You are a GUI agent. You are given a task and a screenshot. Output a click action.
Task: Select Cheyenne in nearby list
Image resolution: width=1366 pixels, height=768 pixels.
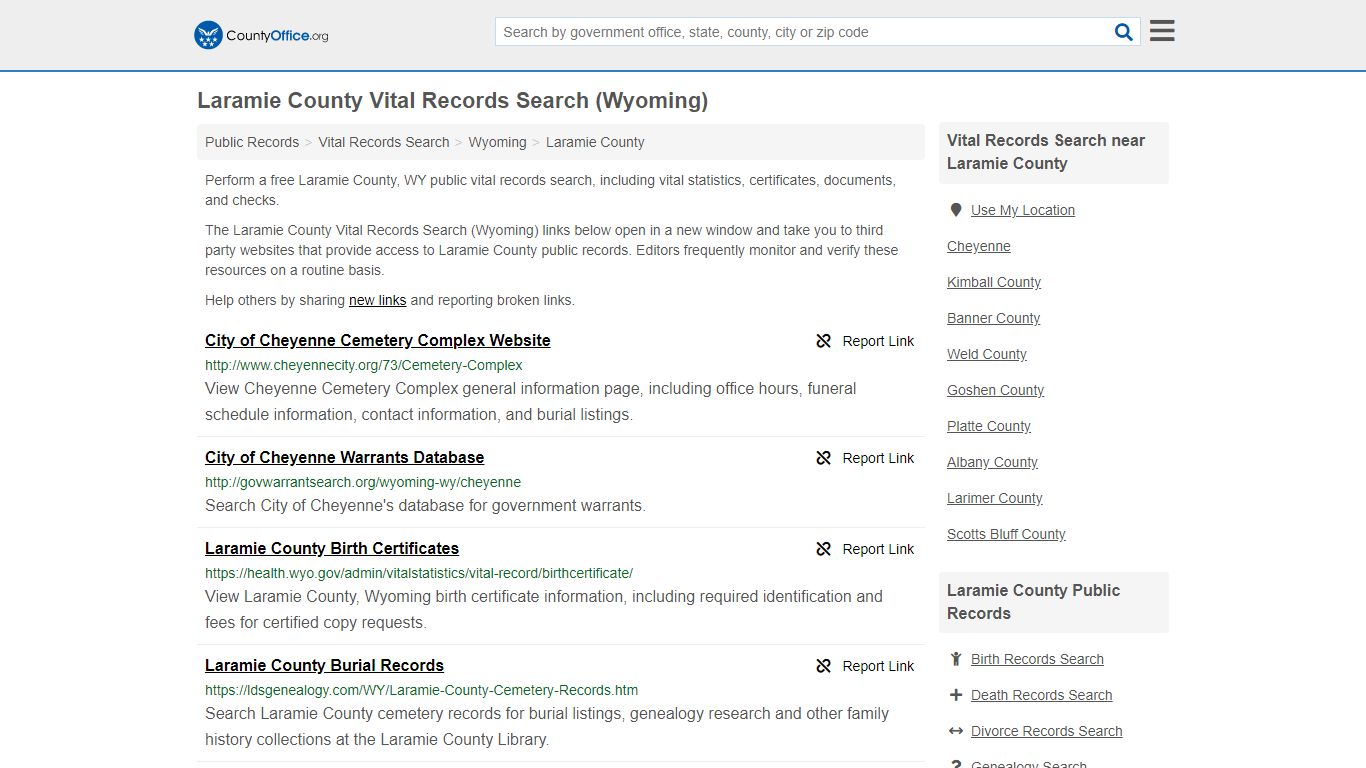(979, 246)
